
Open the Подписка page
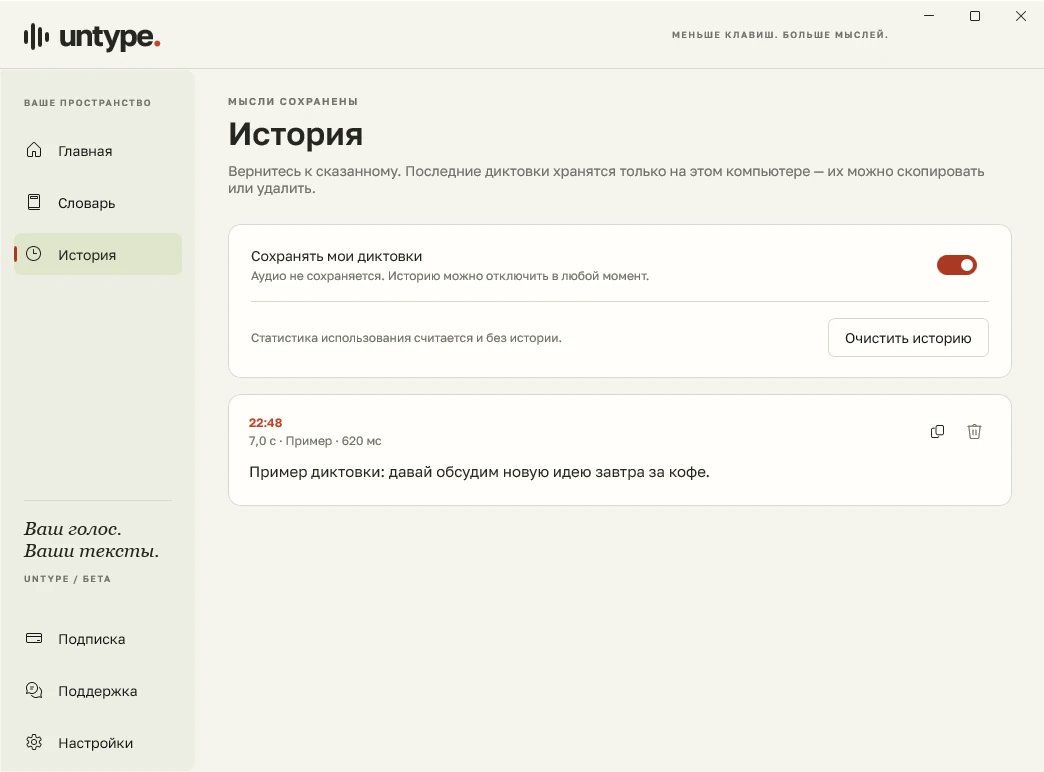98,639
